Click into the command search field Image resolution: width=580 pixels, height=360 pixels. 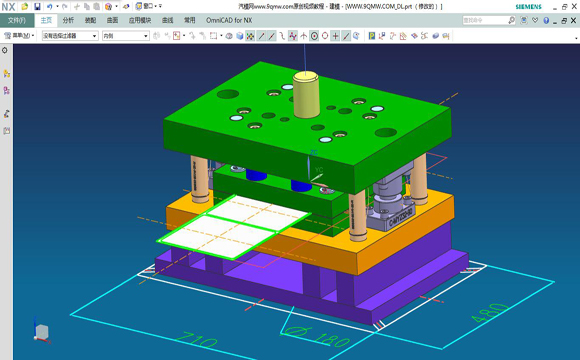pos(485,20)
